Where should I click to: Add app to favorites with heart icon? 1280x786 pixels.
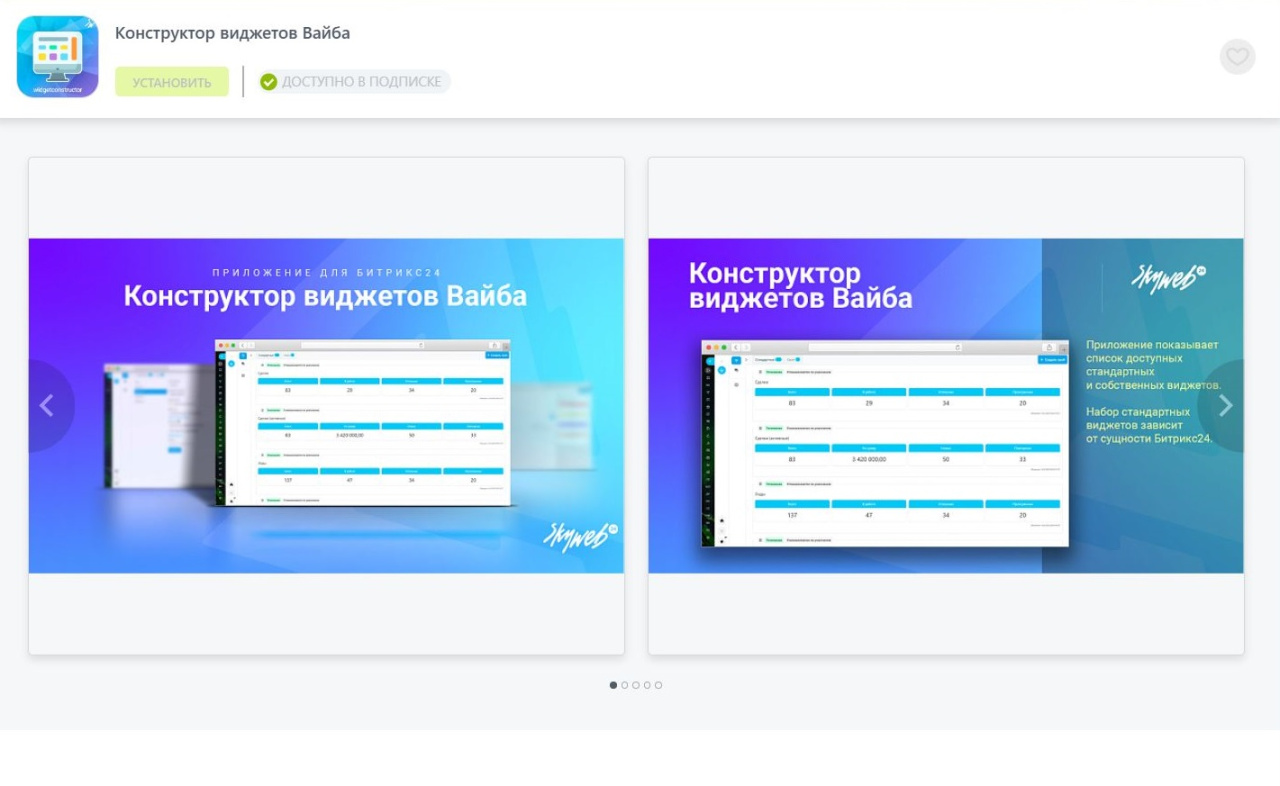point(1237,57)
